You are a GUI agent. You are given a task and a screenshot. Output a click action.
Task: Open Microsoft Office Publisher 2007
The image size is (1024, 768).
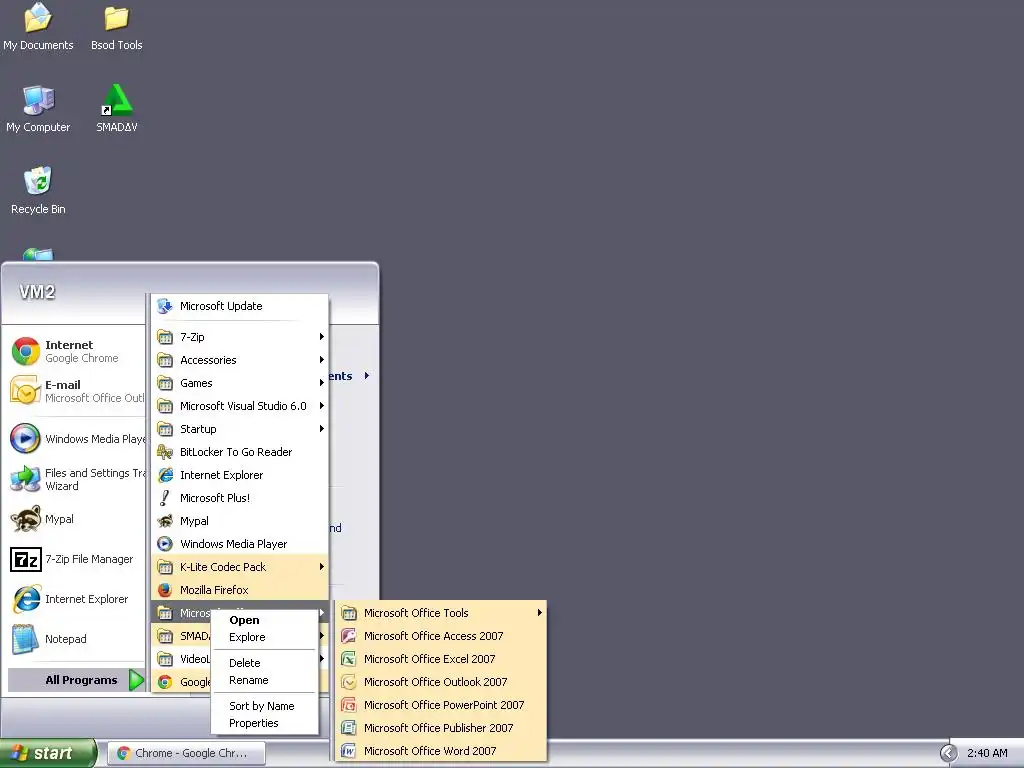440,728
